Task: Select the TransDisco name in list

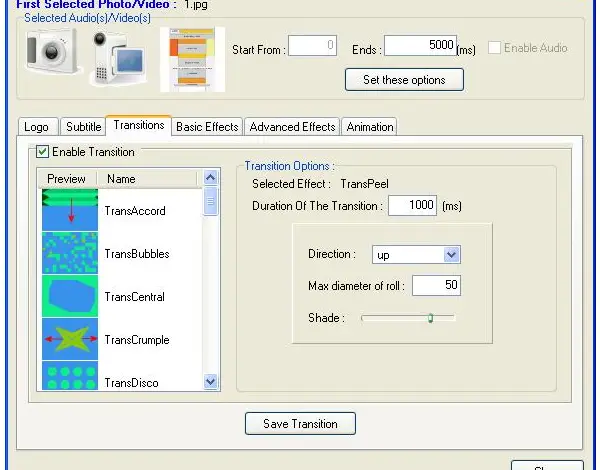Action: pyautogui.click(x=131, y=383)
